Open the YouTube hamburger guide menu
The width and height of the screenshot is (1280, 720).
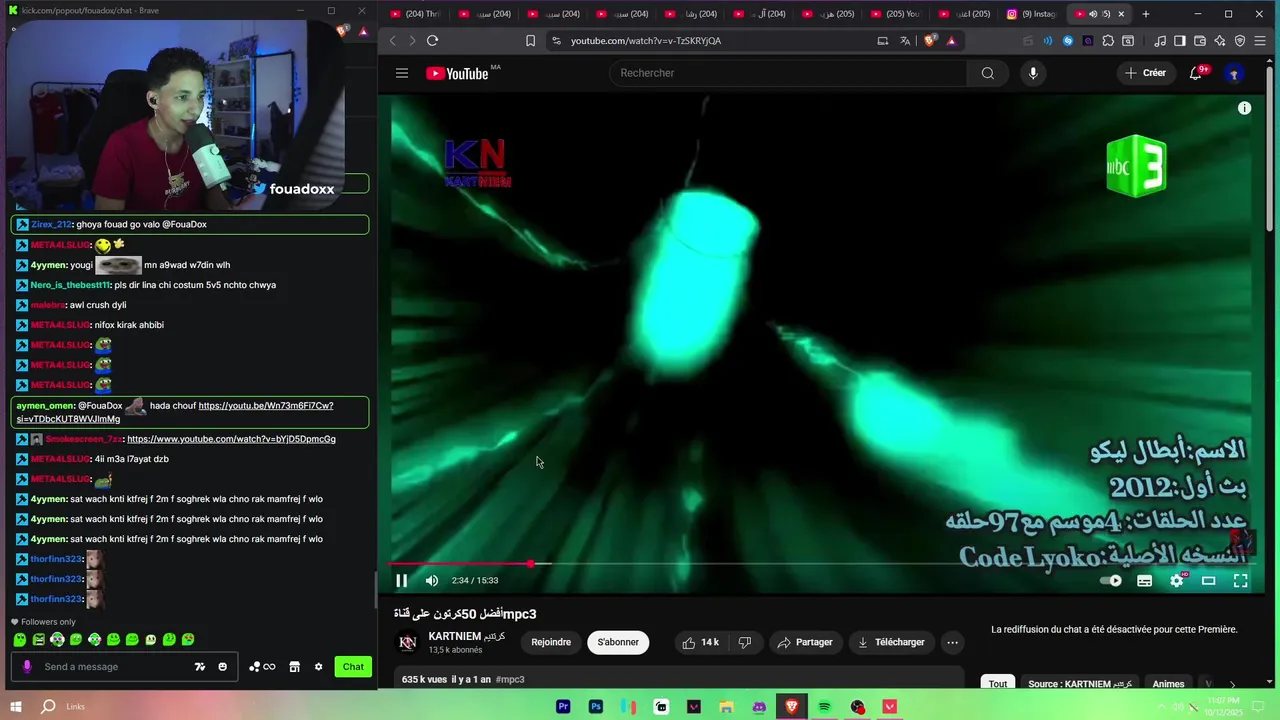[401, 73]
